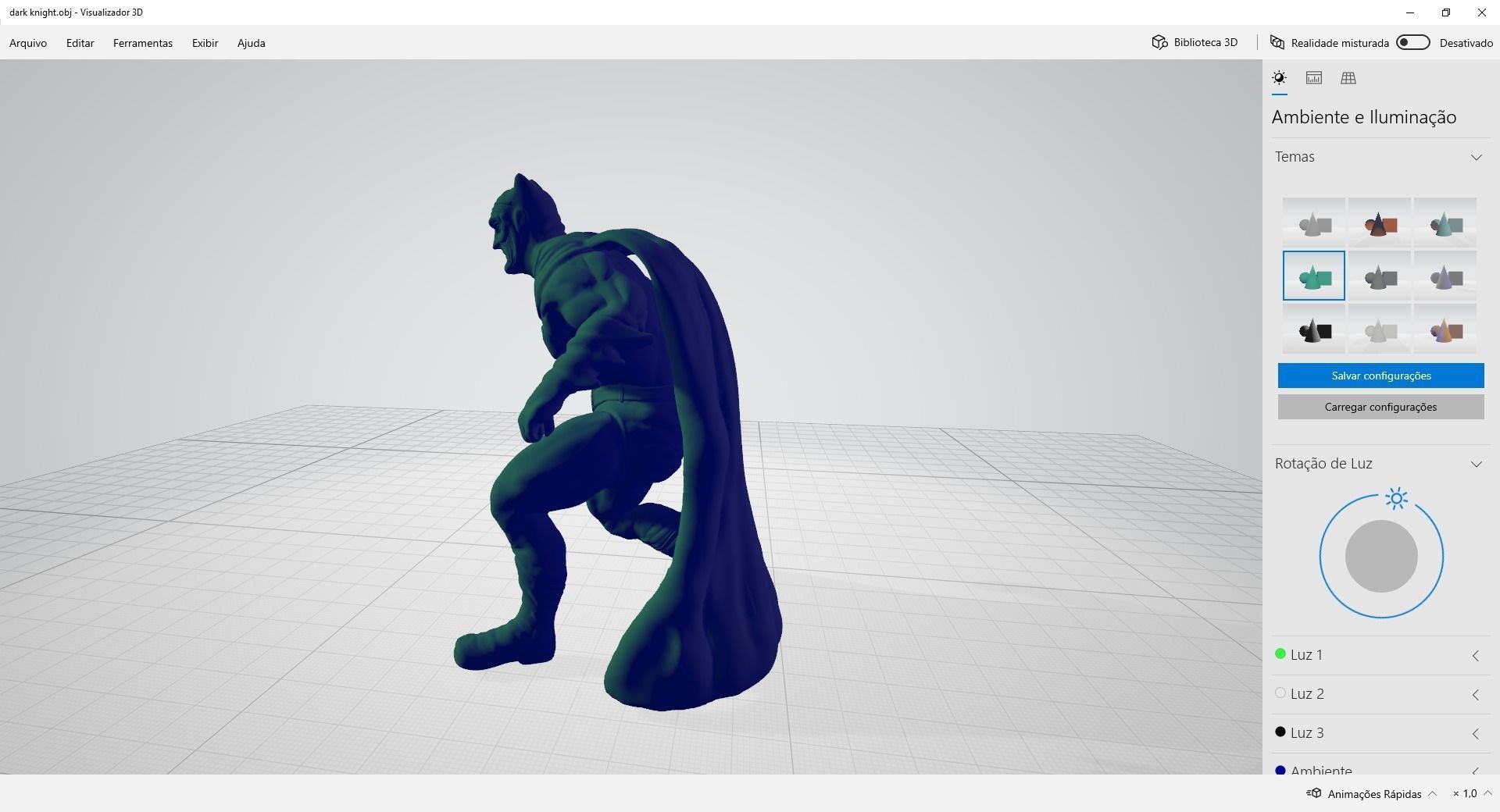Open the Biblioteca 3D library

[x=1195, y=42]
